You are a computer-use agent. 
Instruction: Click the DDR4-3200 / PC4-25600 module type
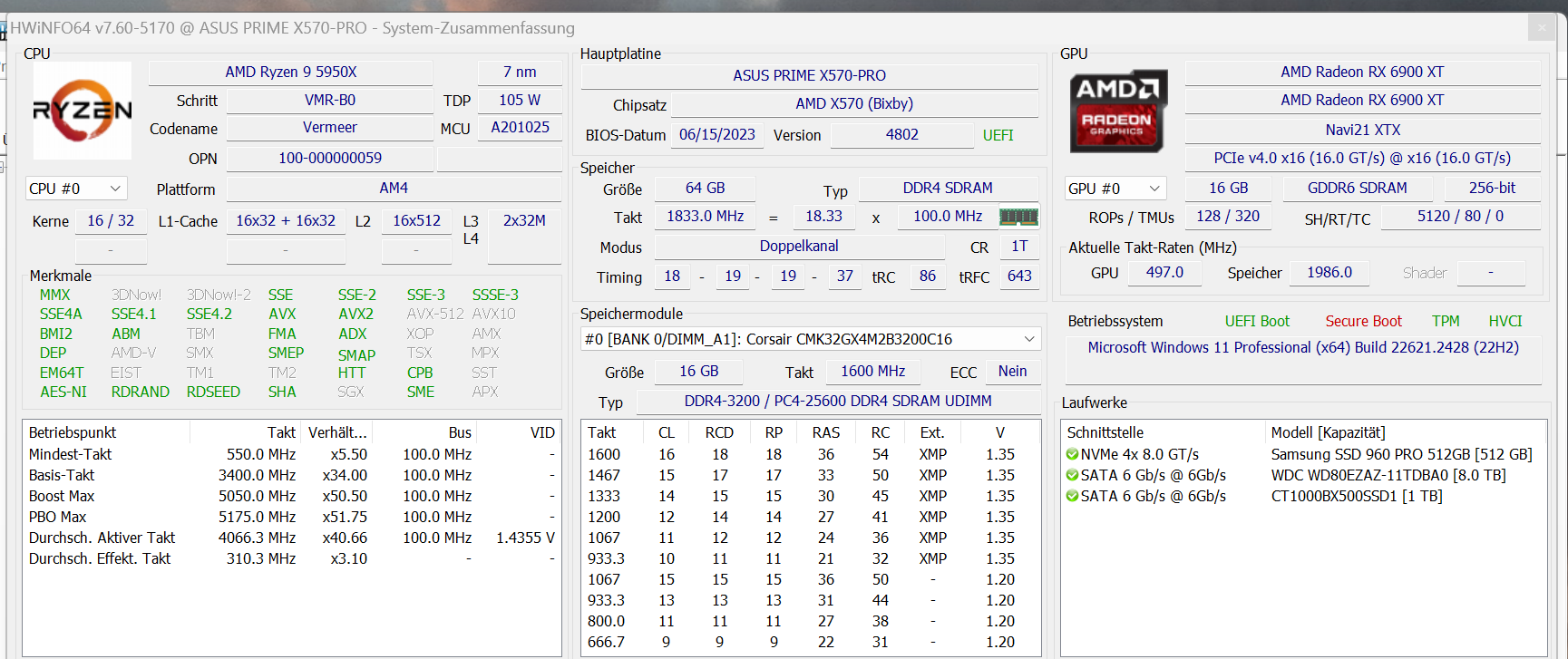[838, 402]
